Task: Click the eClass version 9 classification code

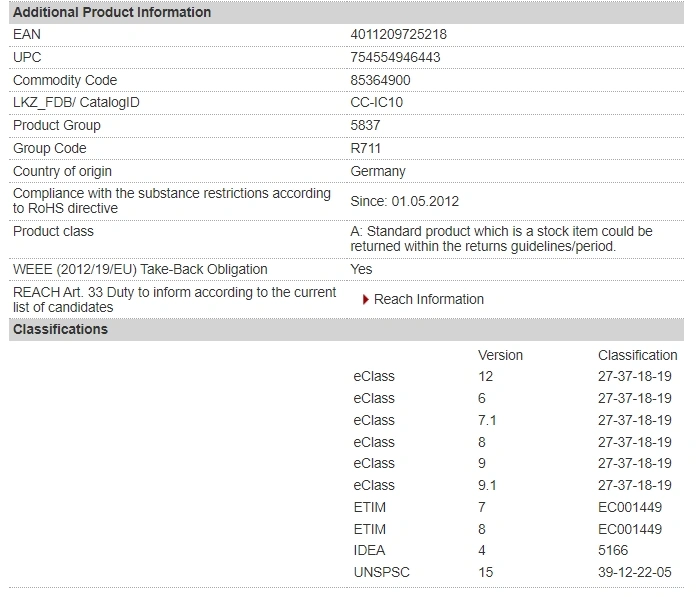Action: click(635, 463)
